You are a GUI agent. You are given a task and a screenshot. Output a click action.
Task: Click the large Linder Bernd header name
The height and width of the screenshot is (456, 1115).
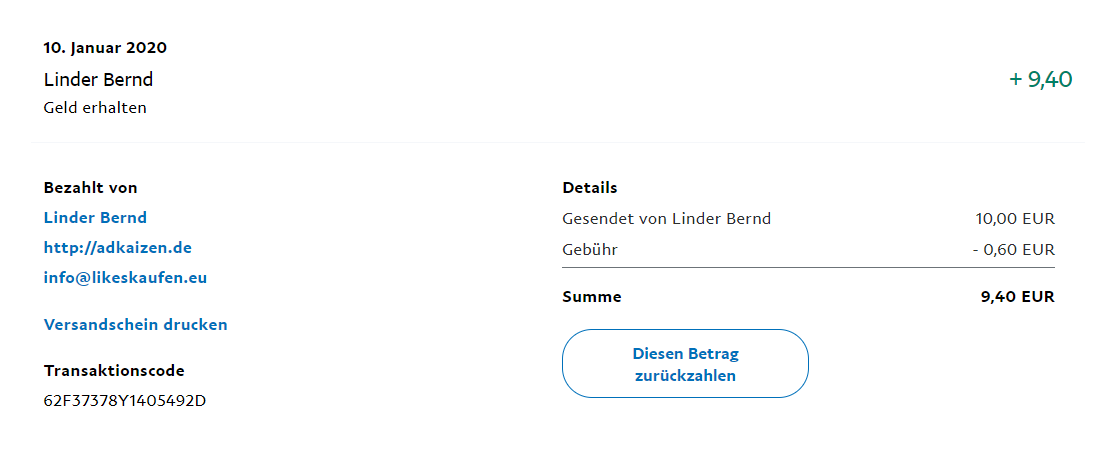(98, 80)
